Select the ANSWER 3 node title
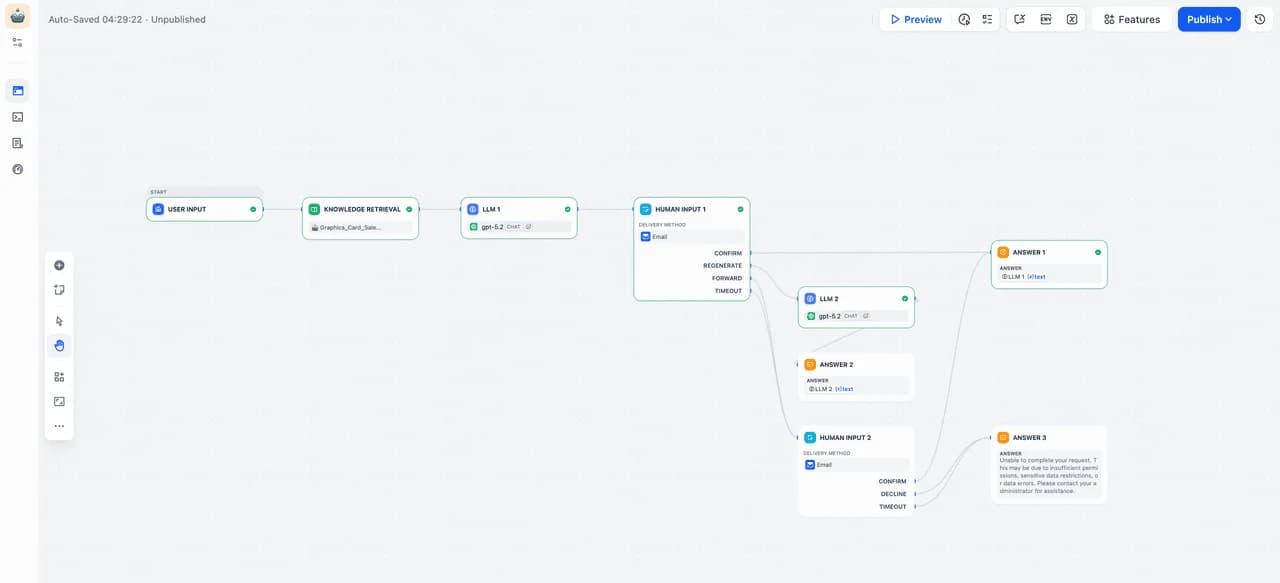 (1029, 437)
